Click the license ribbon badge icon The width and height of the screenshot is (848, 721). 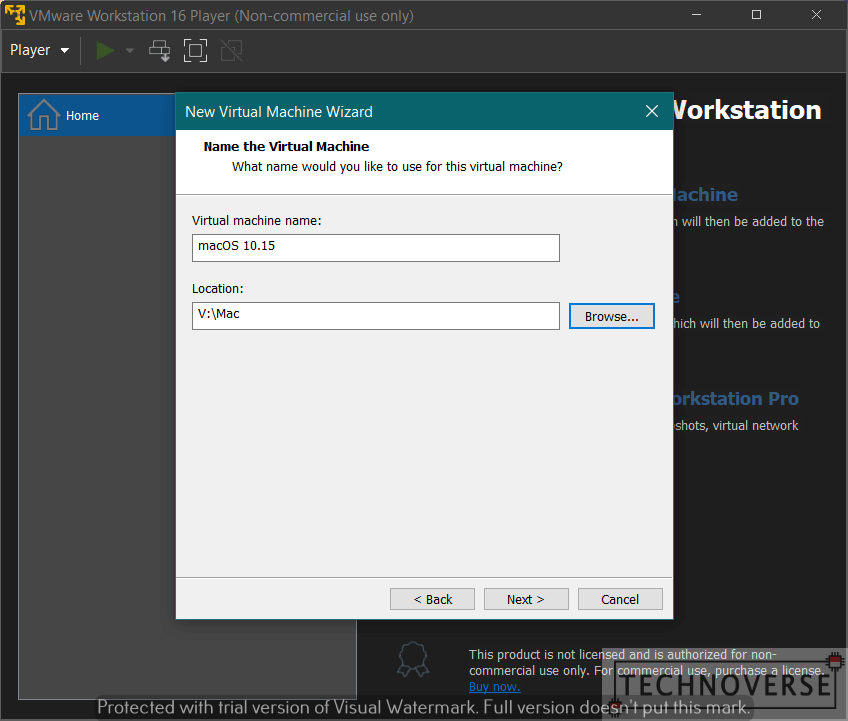click(413, 659)
